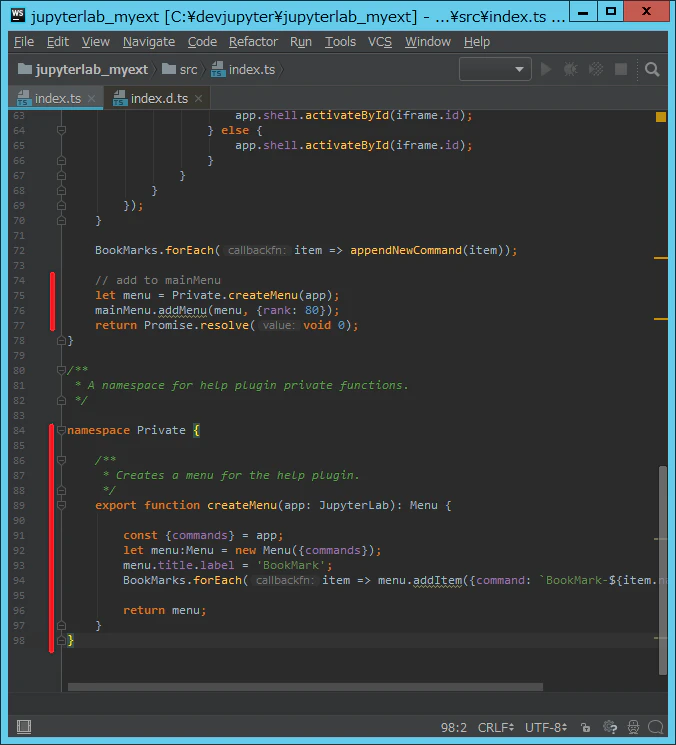The width and height of the screenshot is (676, 745).
Task: Click 'appendNewCommand' on line 72
Action: 406,250
